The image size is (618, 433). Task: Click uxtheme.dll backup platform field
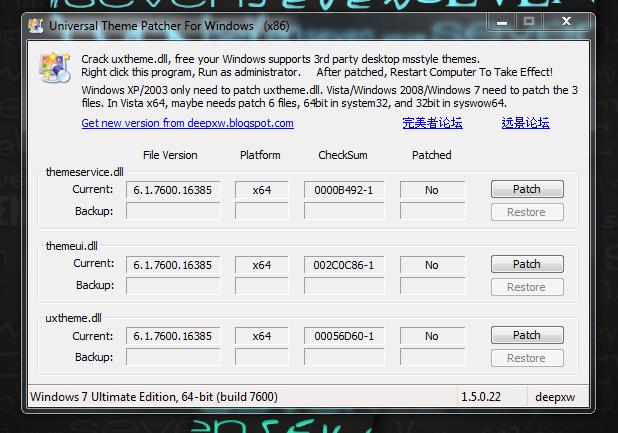(262, 357)
